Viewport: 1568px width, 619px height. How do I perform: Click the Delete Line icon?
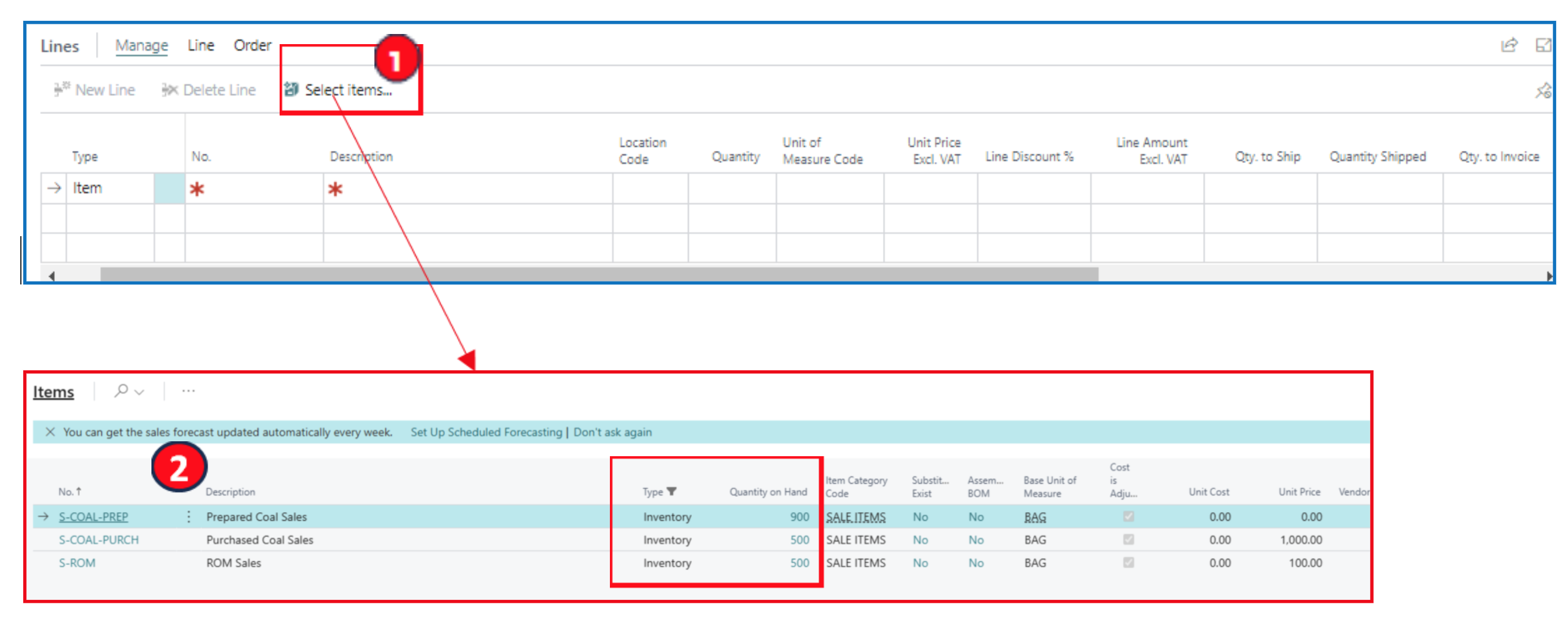click(x=169, y=90)
